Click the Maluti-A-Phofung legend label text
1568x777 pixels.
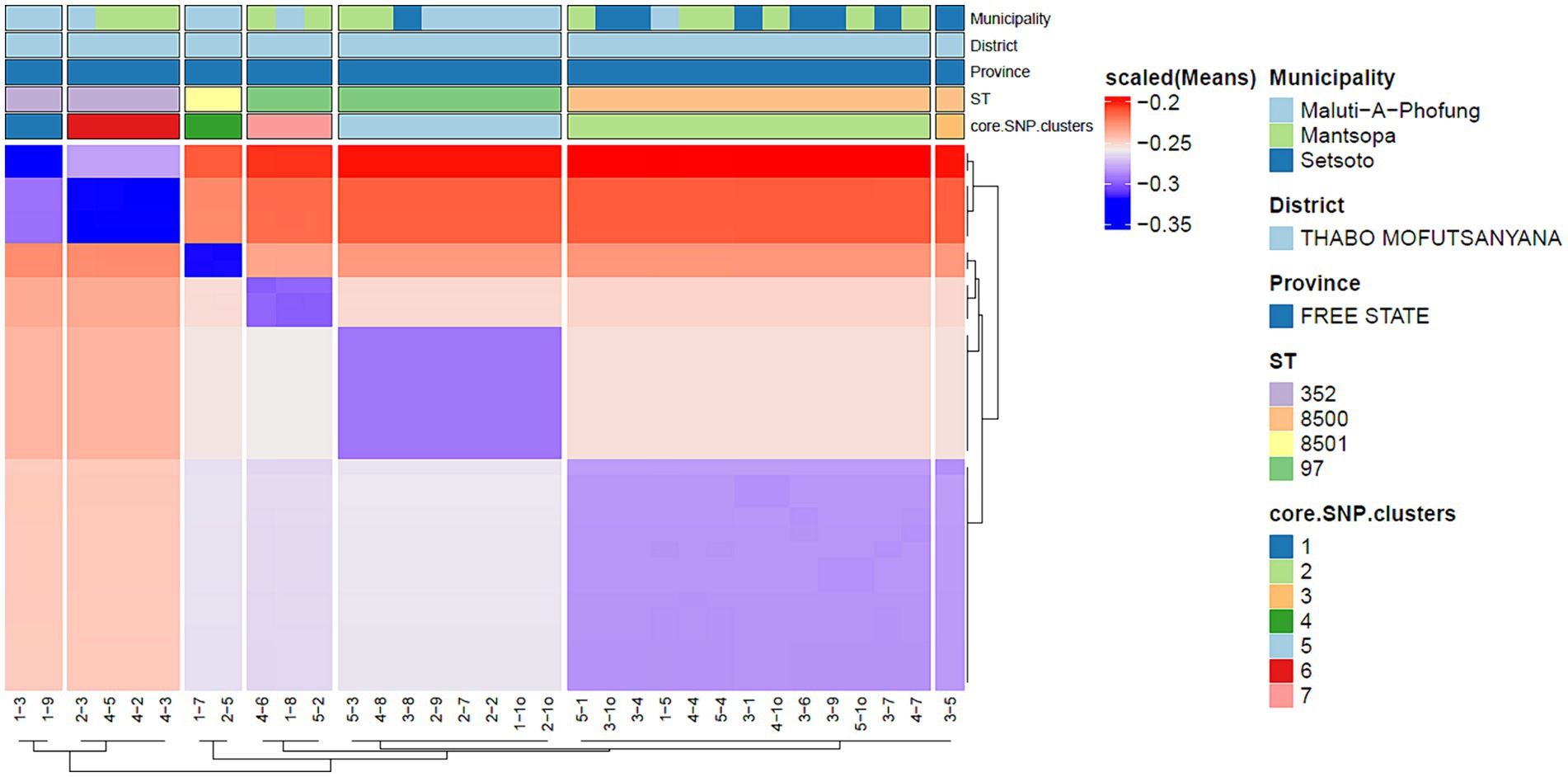pos(1390,111)
